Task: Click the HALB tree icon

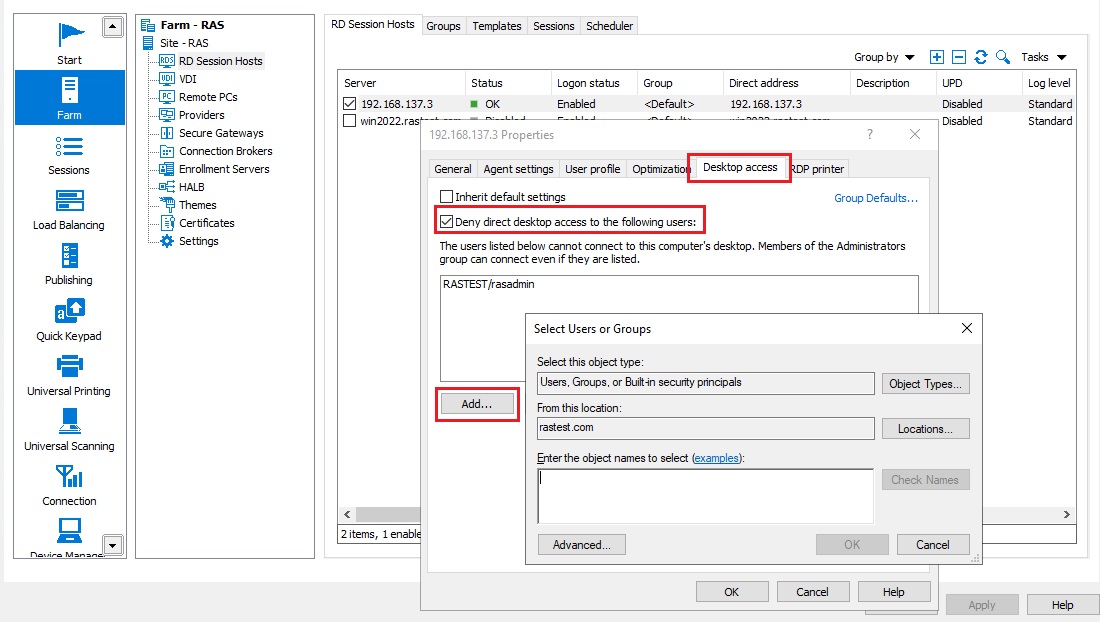Action: (x=167, y=187)
